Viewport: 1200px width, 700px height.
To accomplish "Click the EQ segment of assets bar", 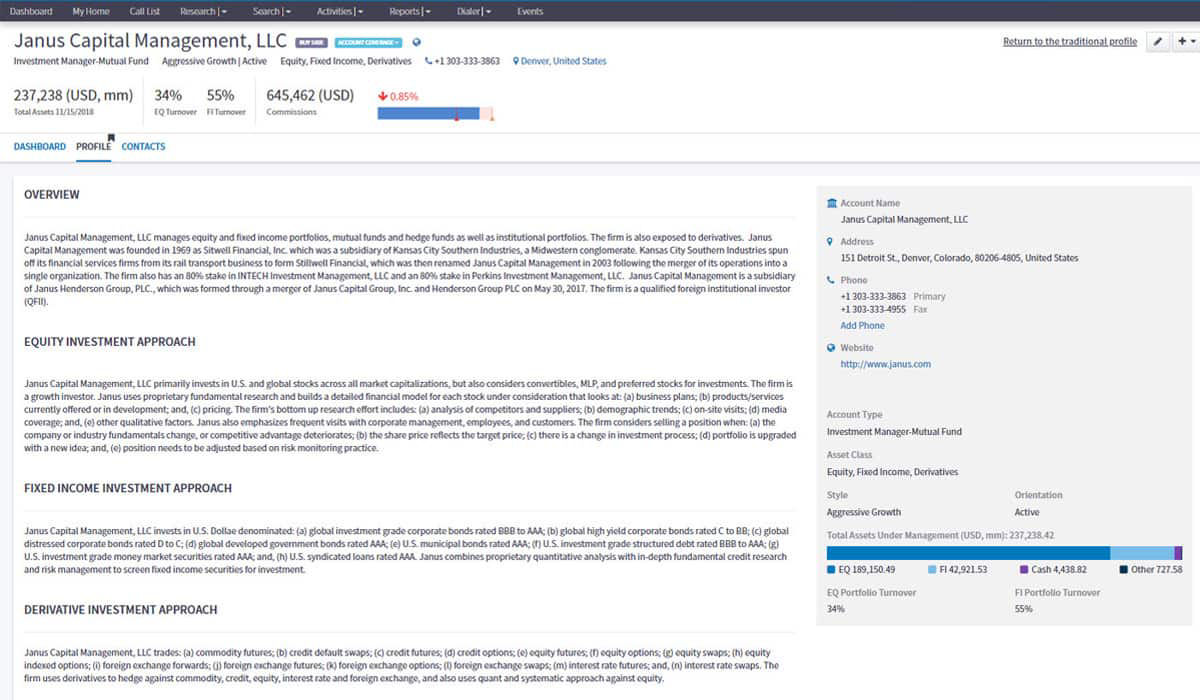I will click(968, 553).
